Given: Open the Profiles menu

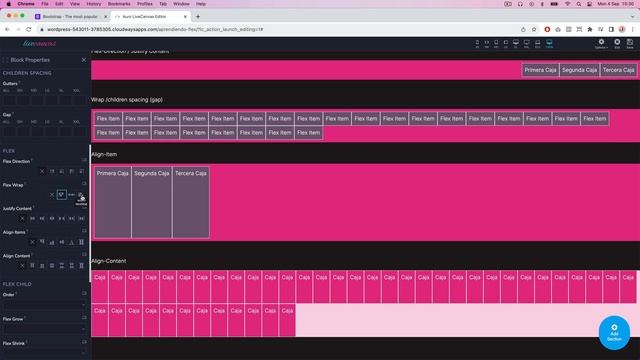Looking at the screenshot, I should (144, 4).
